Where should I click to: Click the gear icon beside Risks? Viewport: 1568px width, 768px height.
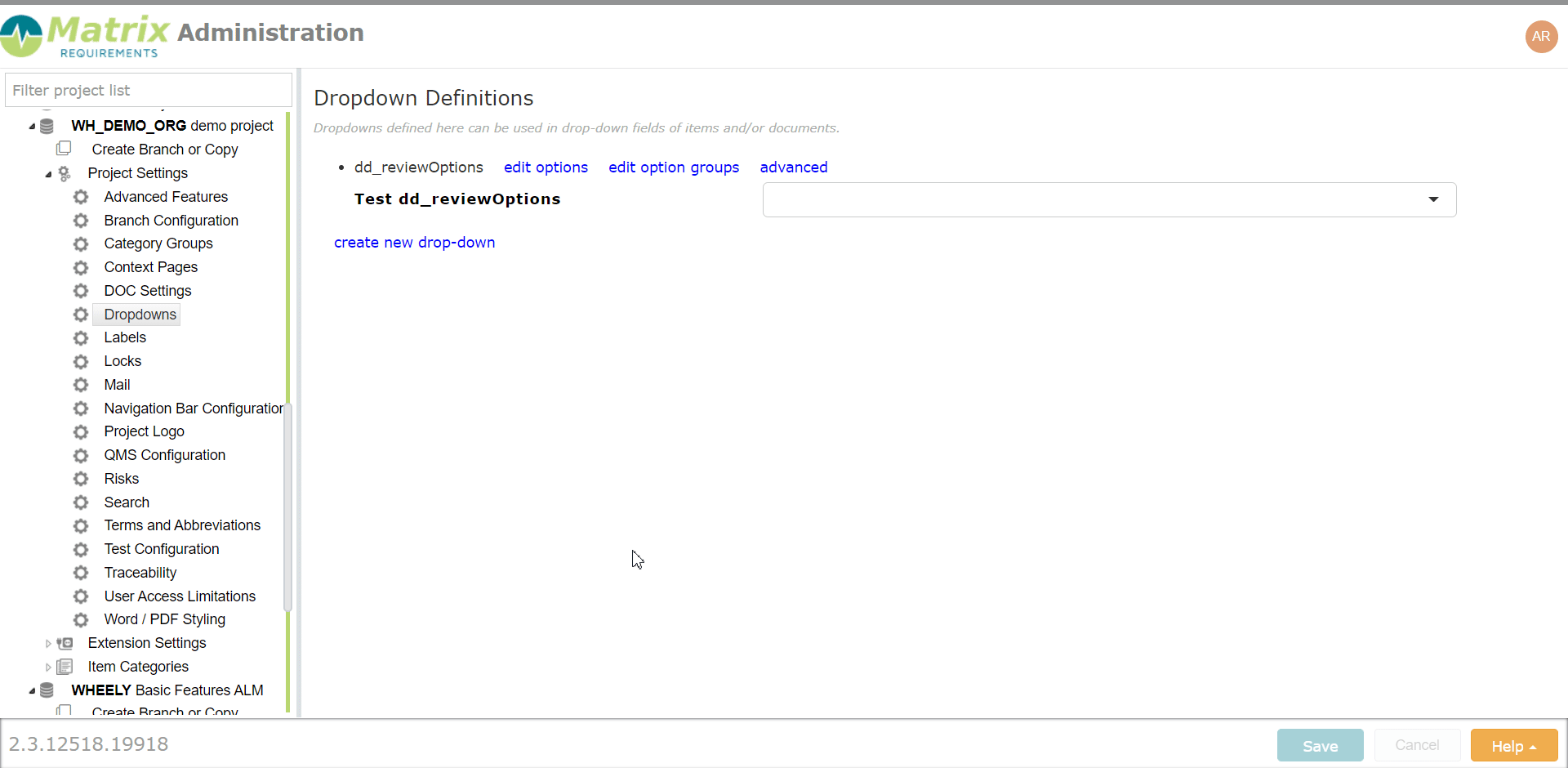pos(81,479)
